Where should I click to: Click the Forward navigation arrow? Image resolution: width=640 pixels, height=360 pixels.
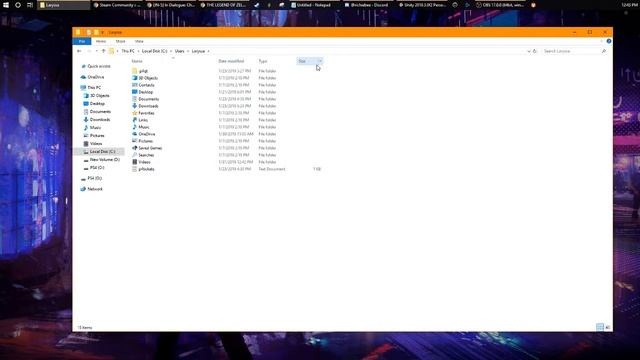coord(89,51)
